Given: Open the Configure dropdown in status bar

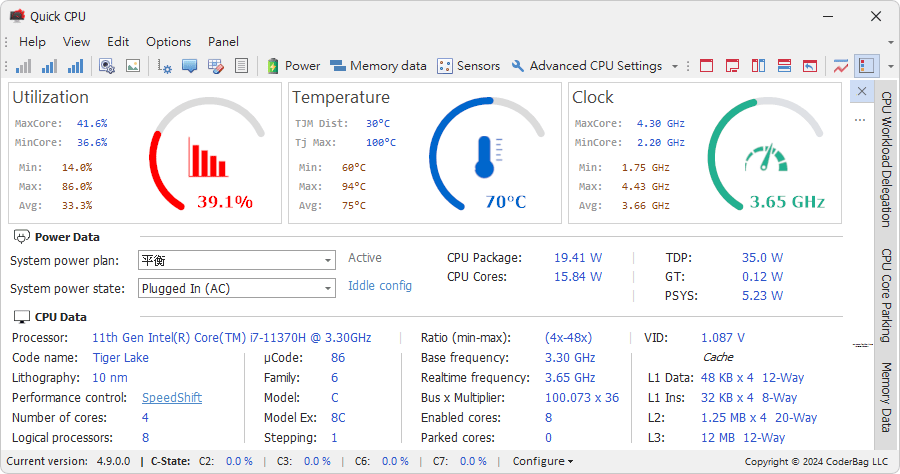Looking at the screenshot, I should [x=542, y=461].
